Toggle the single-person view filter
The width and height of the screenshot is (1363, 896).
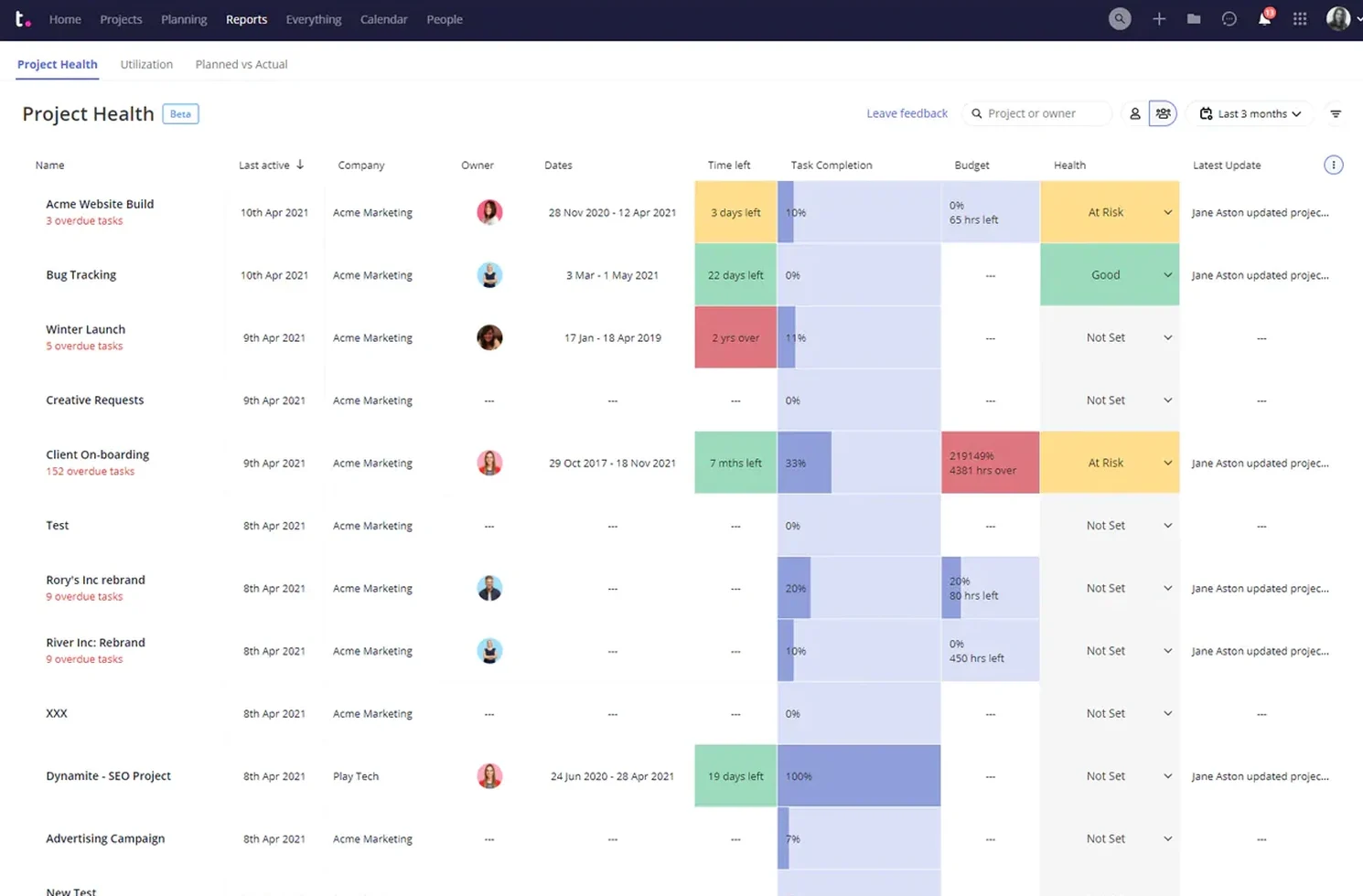(x=1135, y=112)
